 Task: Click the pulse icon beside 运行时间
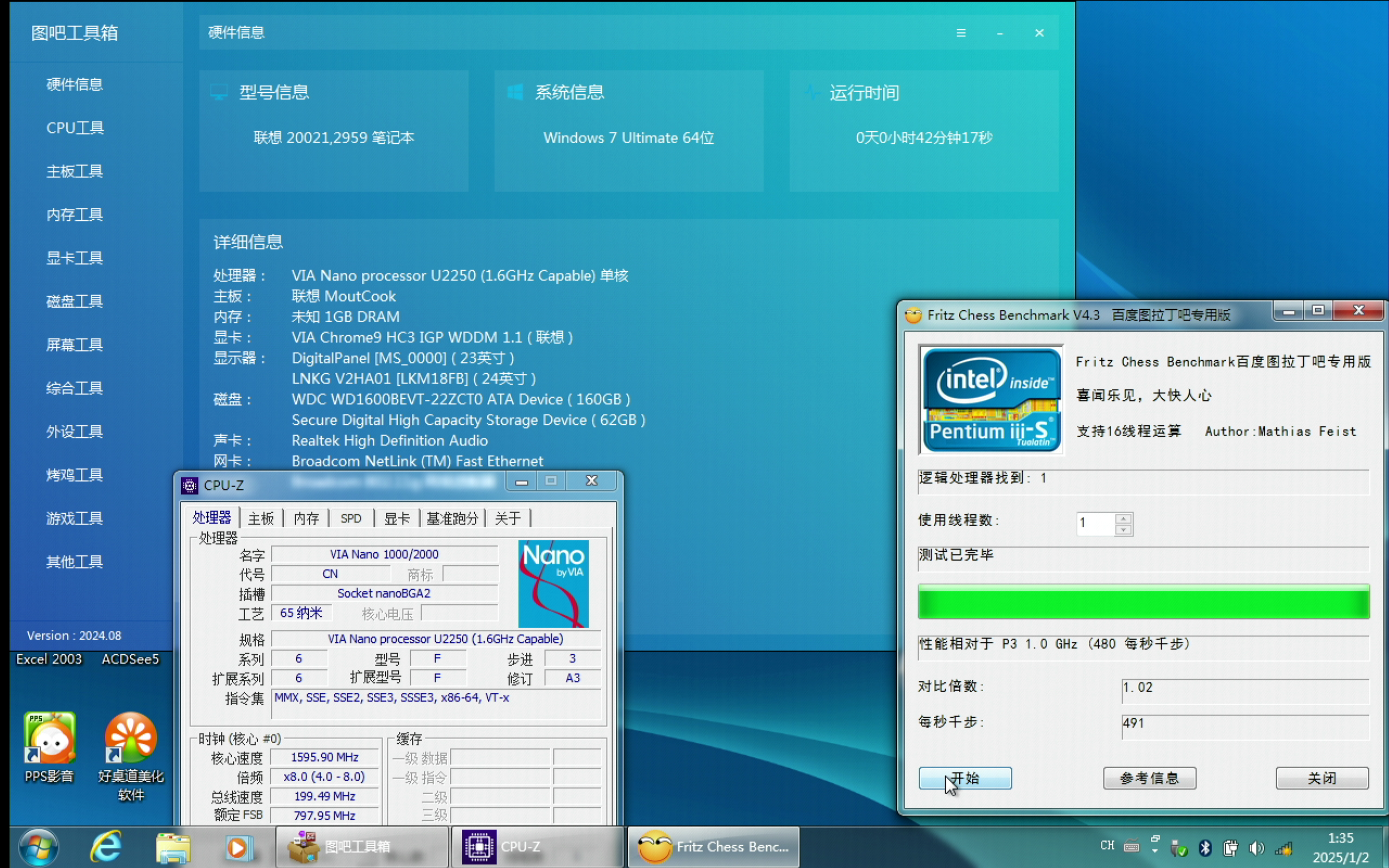point(811,92)
